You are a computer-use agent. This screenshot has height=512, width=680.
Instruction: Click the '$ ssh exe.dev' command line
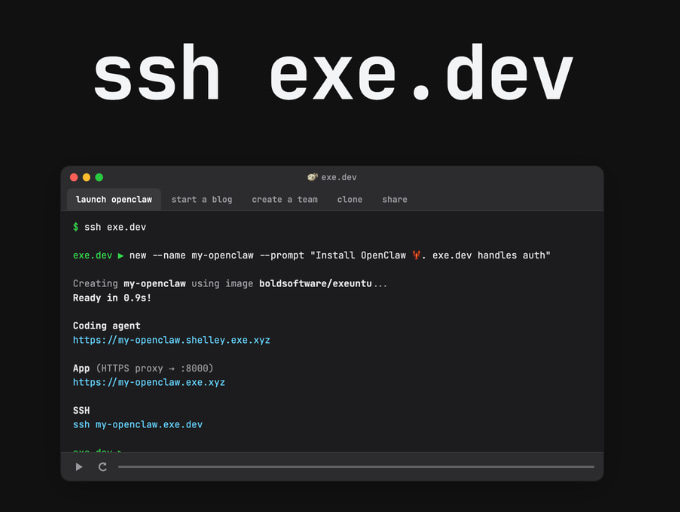[x=109, y=227]
